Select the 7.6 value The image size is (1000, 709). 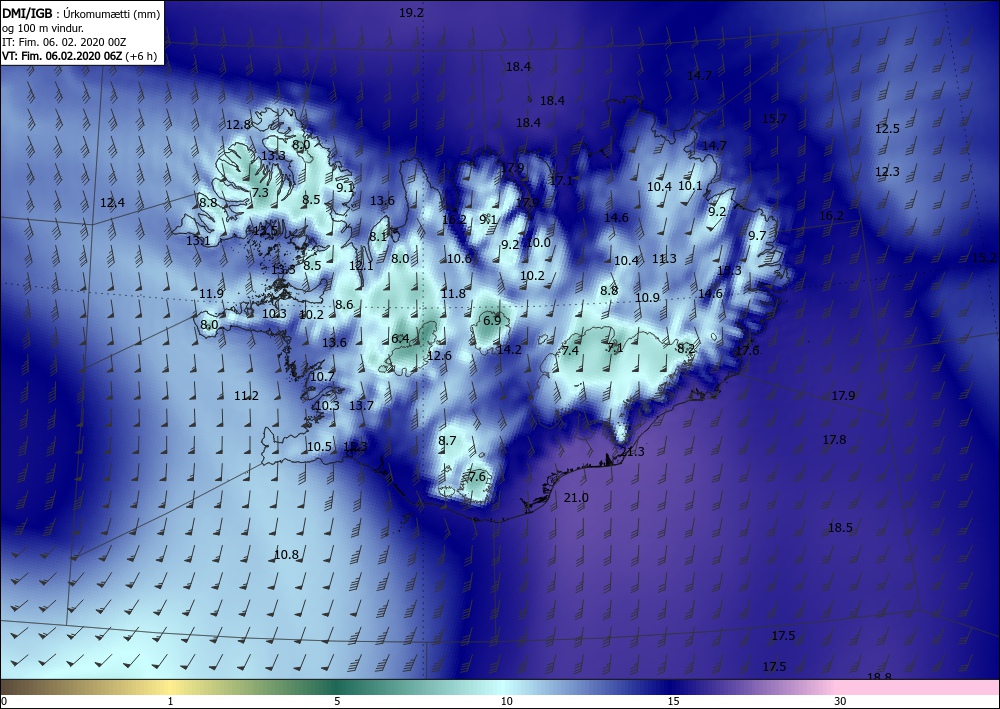tap(477, 477)
